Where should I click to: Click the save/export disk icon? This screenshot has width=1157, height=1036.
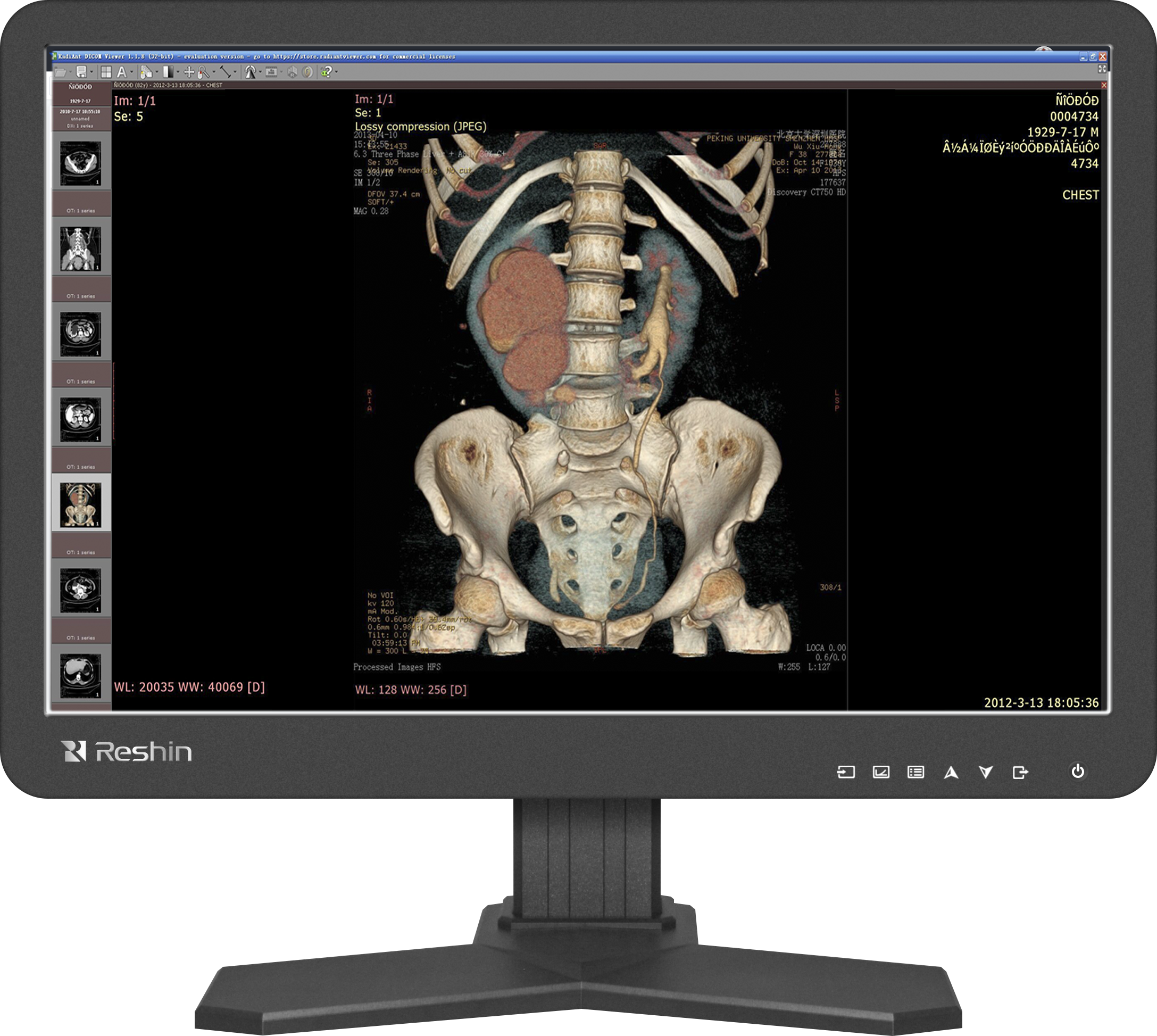[x=82, y=72]
